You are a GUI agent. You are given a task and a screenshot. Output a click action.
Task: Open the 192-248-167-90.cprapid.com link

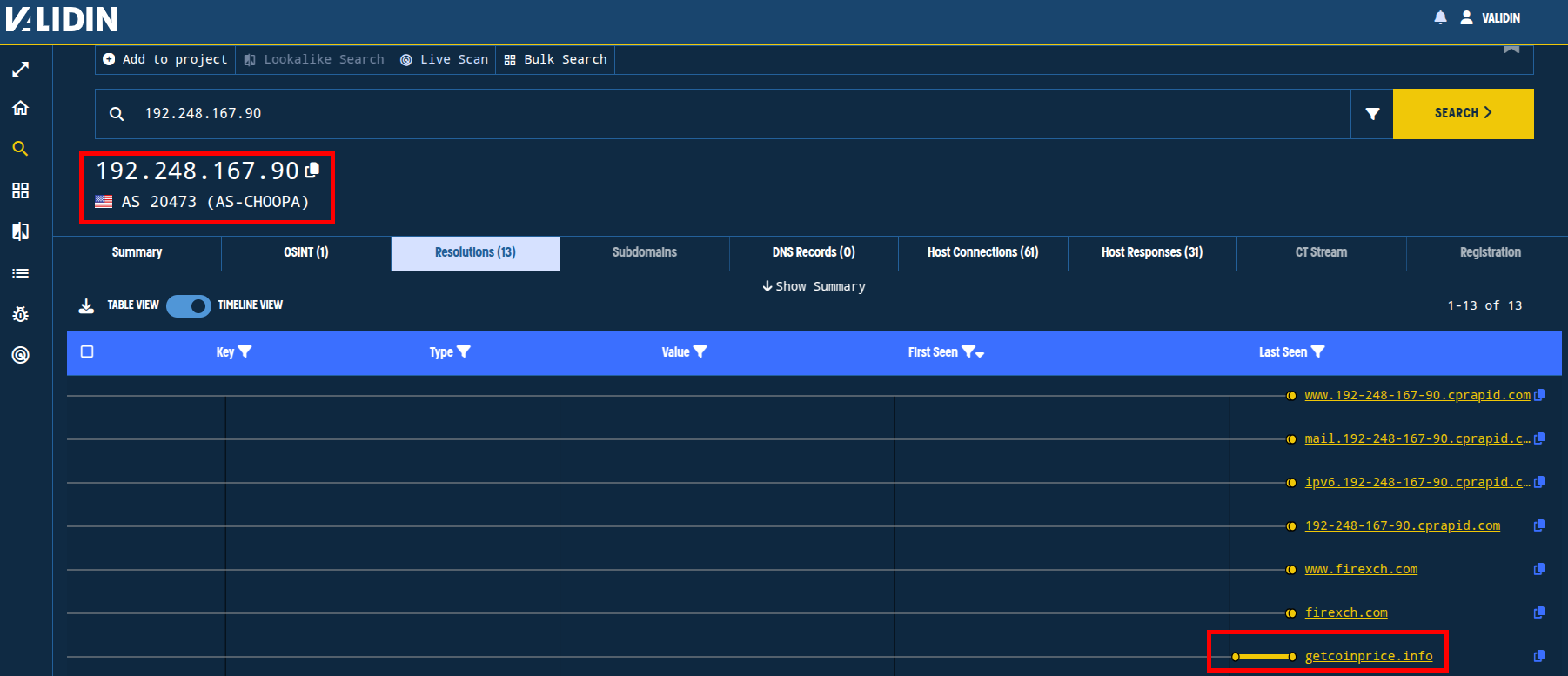click(1403, 525)
